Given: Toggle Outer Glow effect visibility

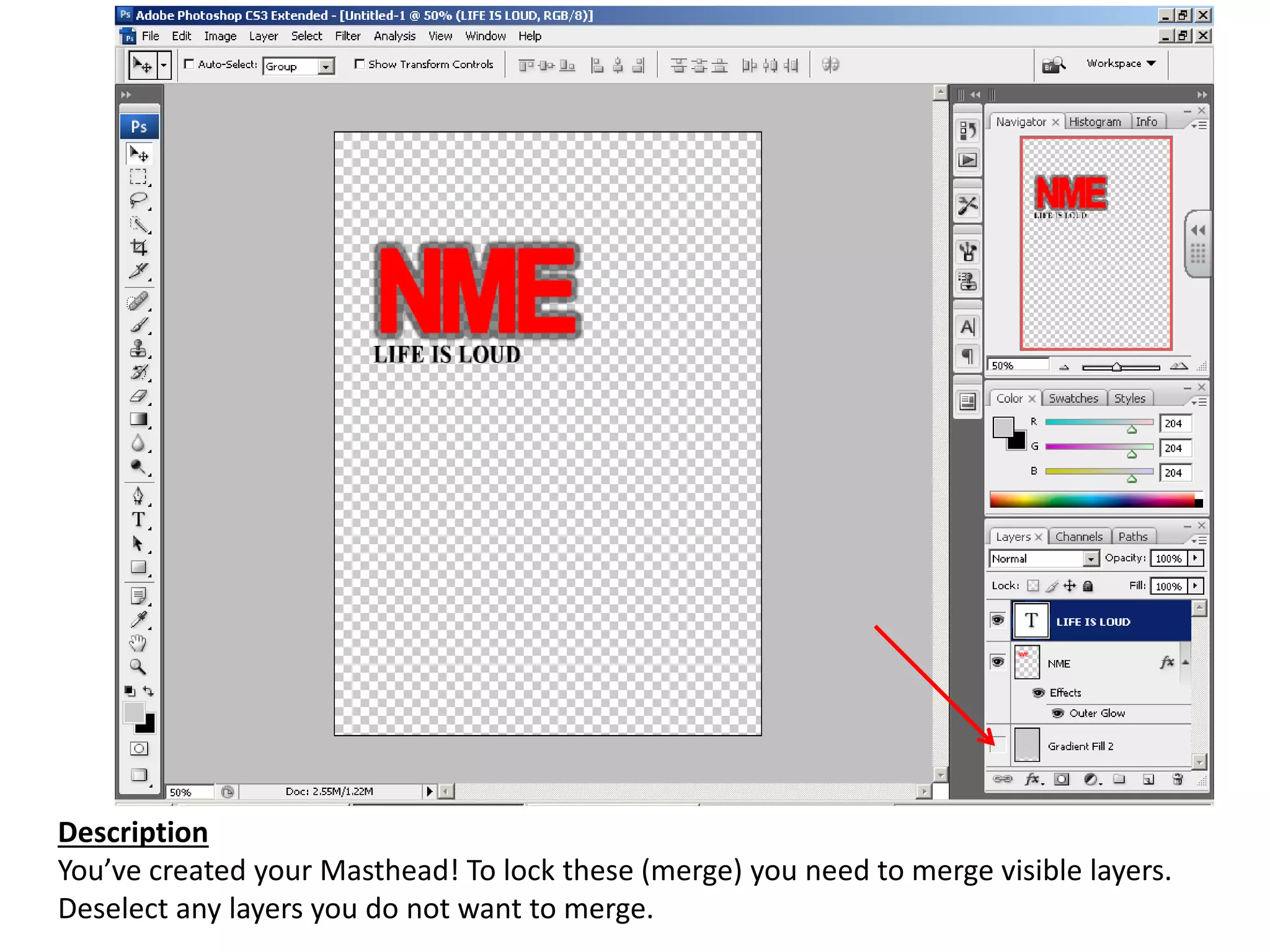Looking at the screenshot, I should click(x=1058, y=713).
